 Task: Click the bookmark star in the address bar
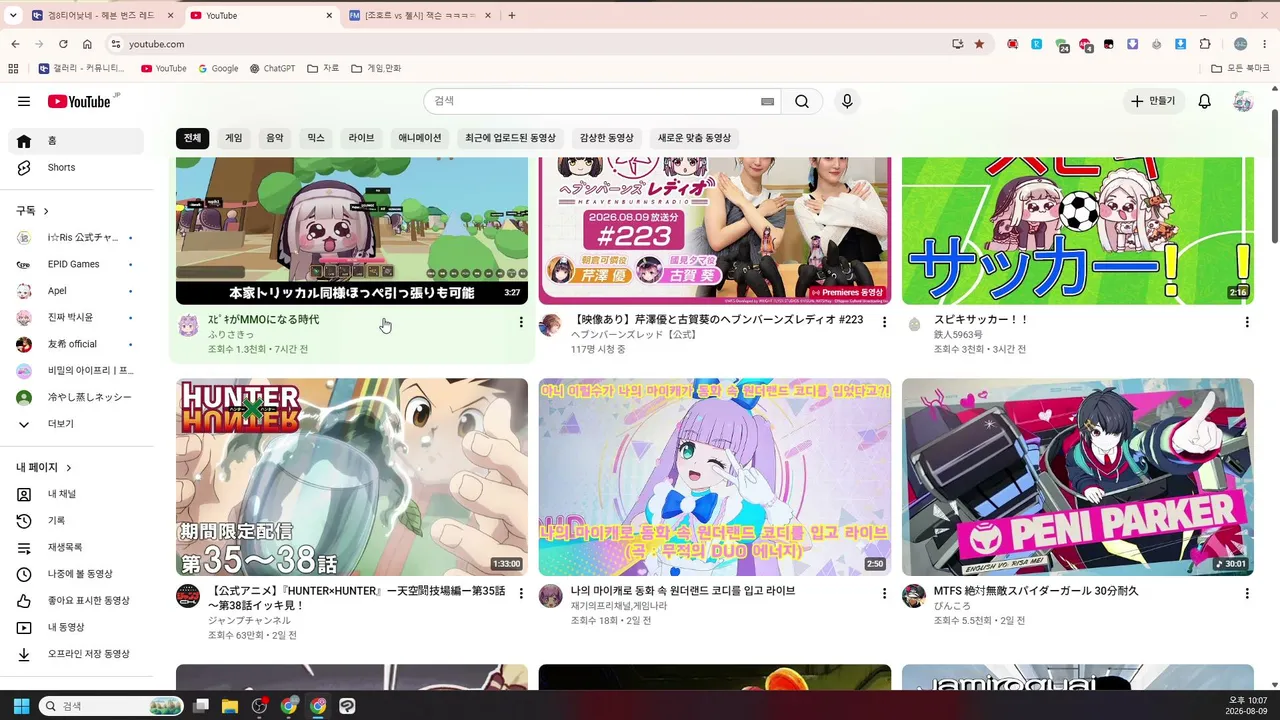(x=979, y=44)
